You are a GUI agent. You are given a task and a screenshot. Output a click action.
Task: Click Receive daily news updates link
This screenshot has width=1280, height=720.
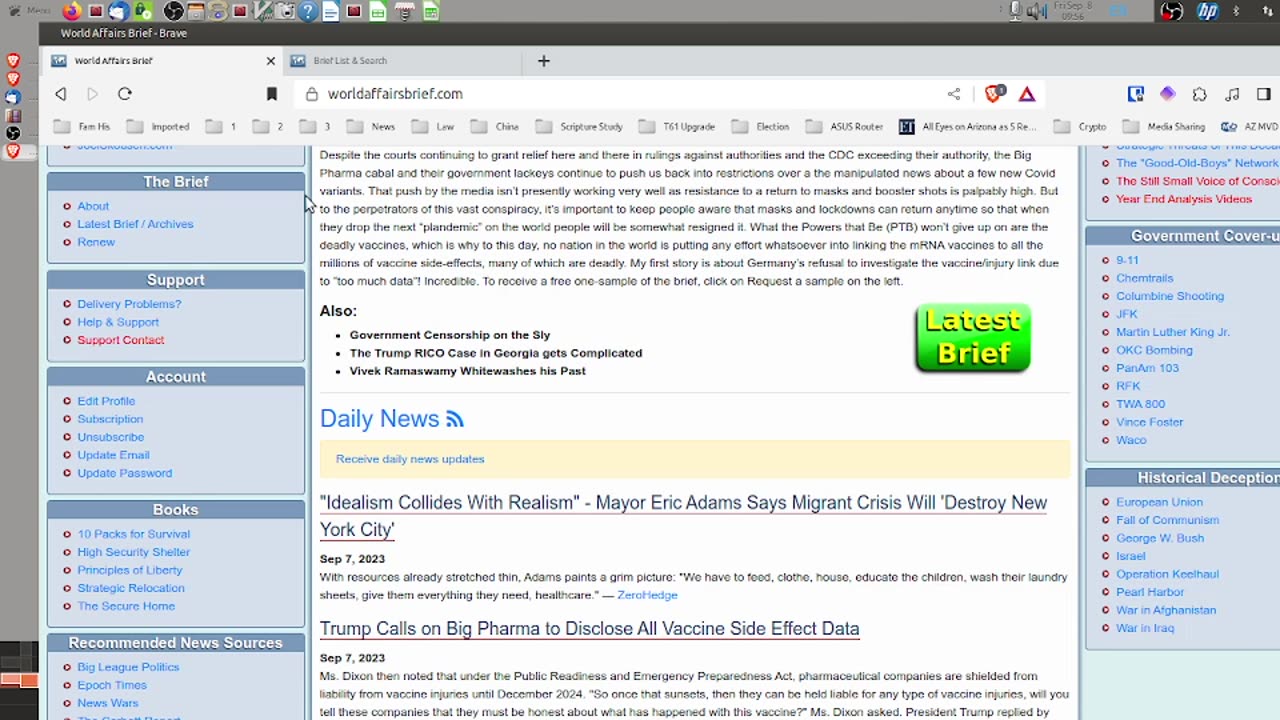click(410, 459)
